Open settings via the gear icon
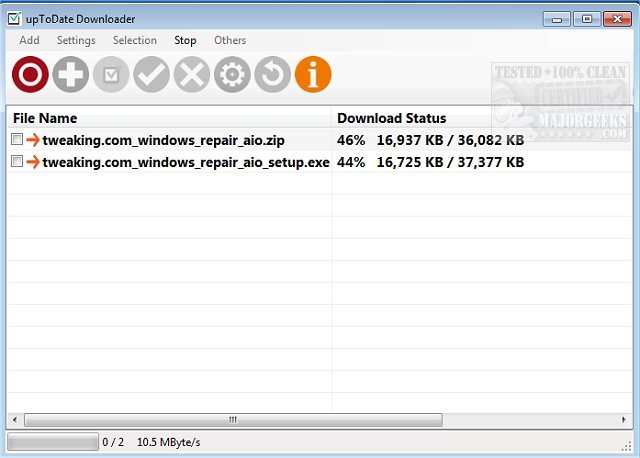This screenshot has height=458, width=640. point(232,74)
